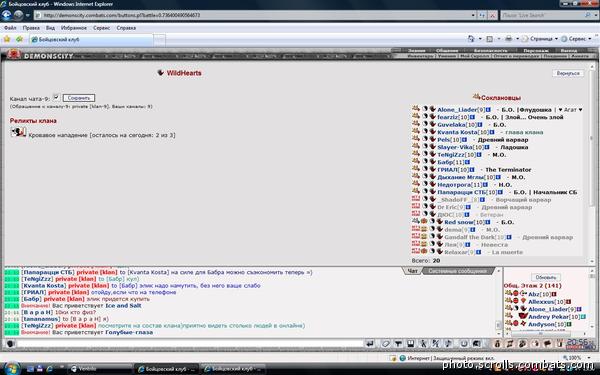Click the Bloody attack relic icon
600x375 pixels.
tap(18, 133)
